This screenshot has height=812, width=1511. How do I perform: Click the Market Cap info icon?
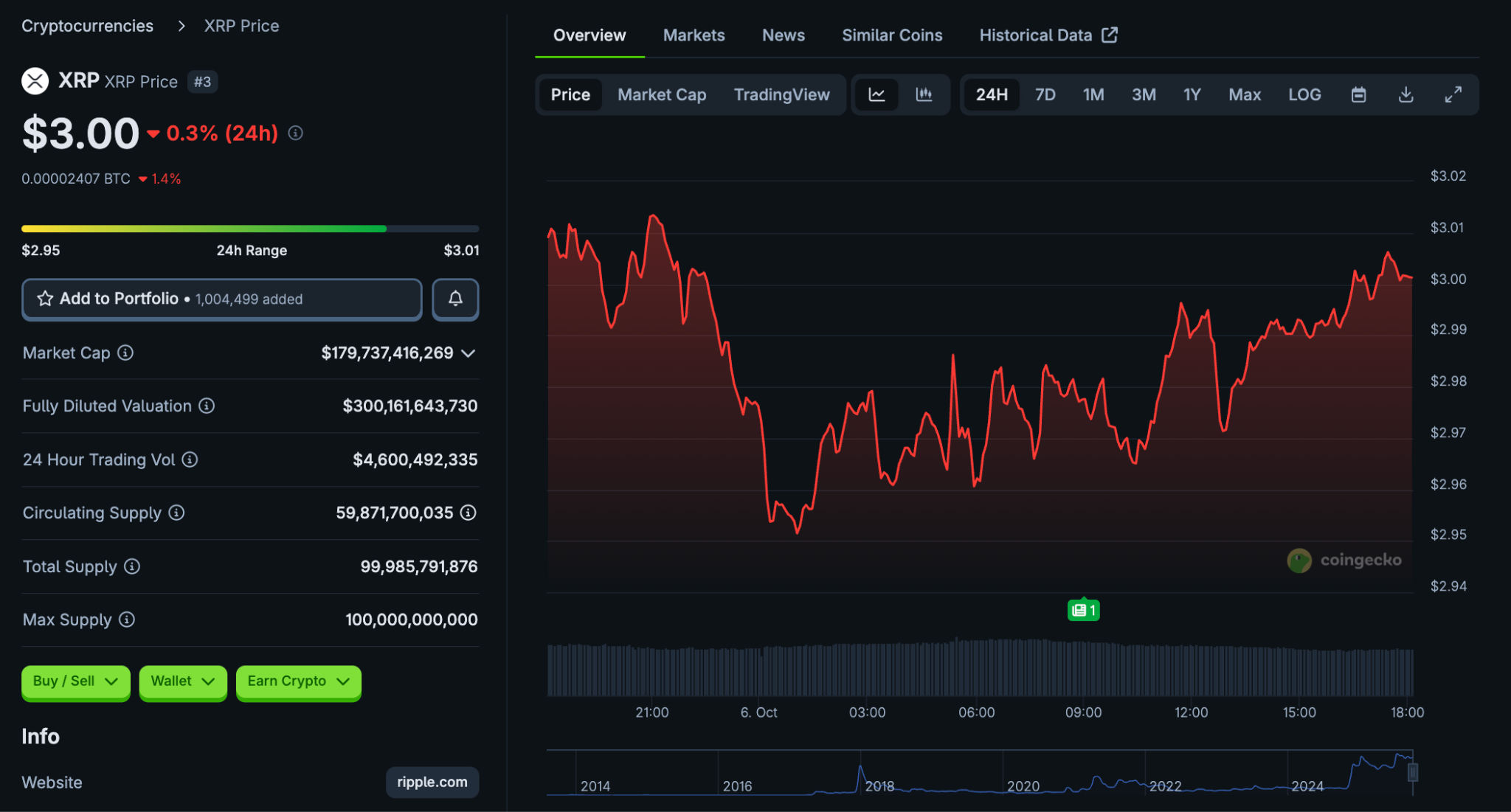125,353
